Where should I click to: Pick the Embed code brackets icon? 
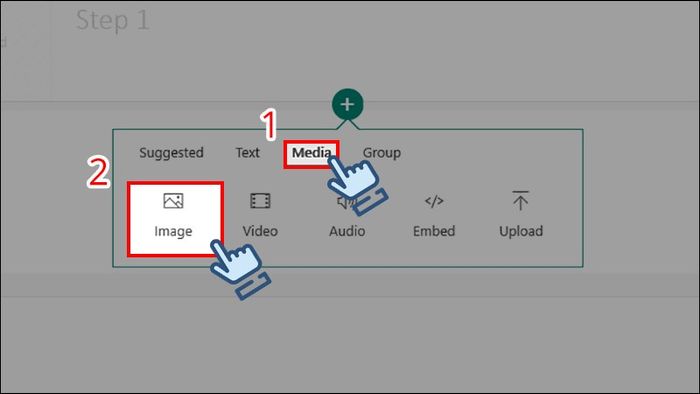(x=434, y=201)
